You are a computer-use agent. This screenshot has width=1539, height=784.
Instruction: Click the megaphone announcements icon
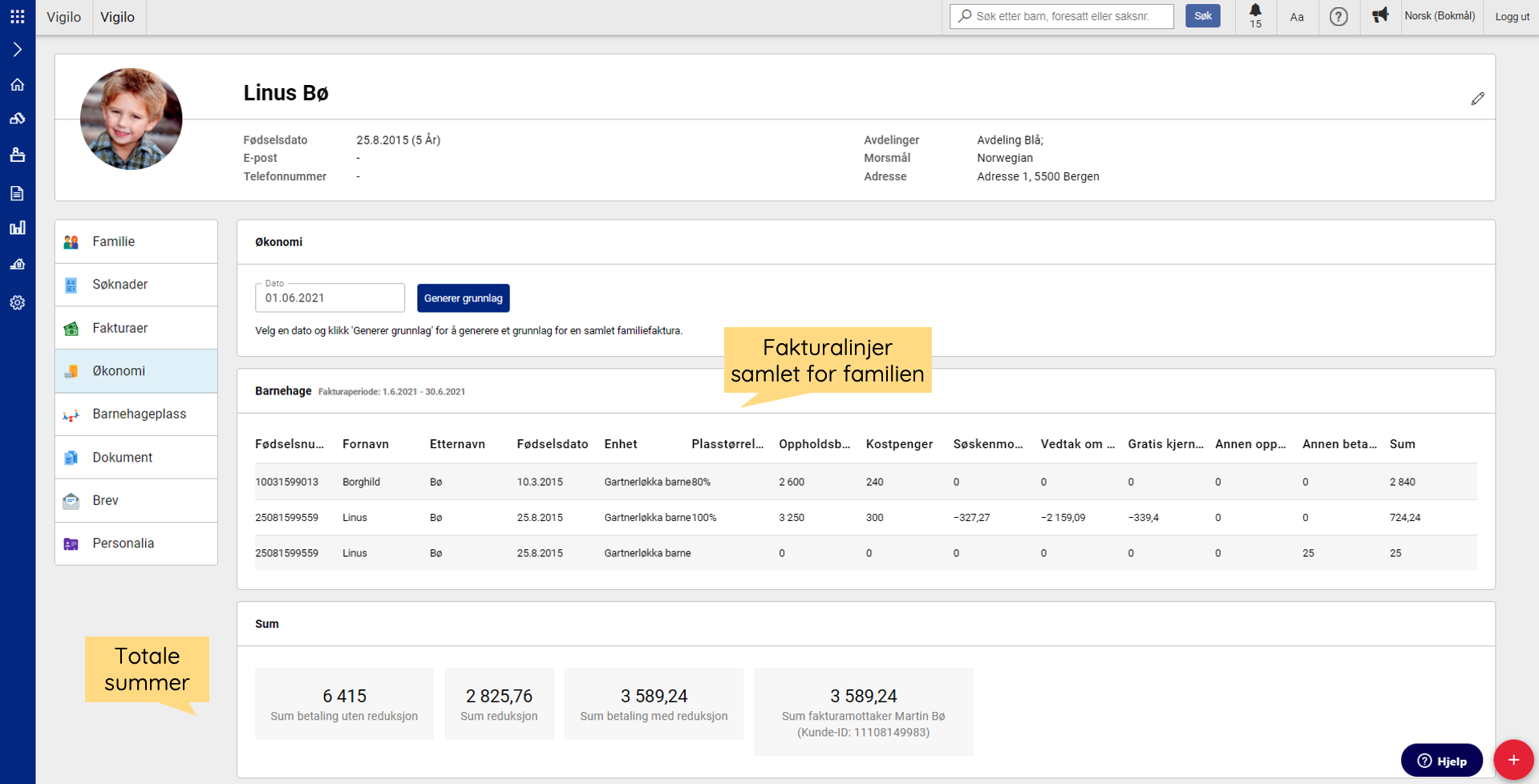1379,16
